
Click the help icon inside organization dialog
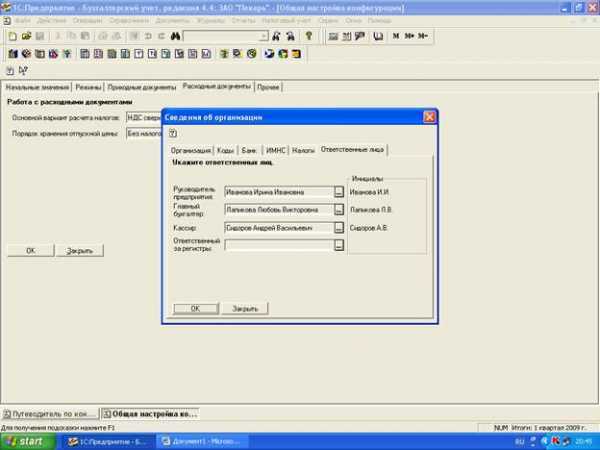coord(173,133)
